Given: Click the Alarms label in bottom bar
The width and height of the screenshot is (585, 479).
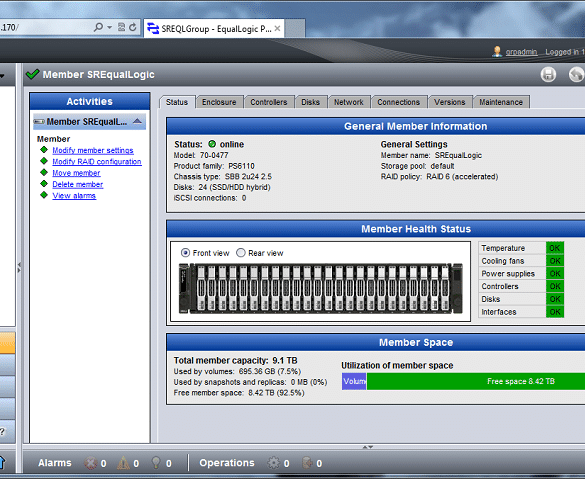Looking at the screenshot, I should [x=54, y=463].
